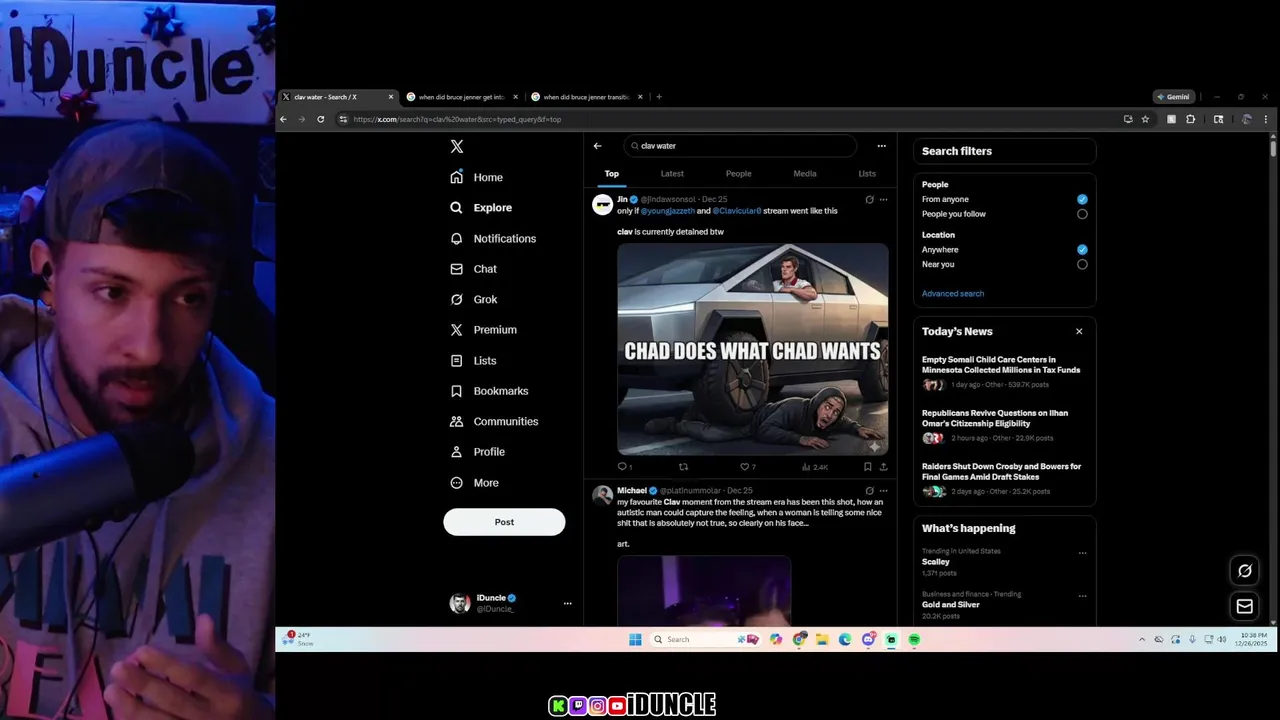Open Profile in the sidebar
Screen dimensions: 1280x720
click(x=477, y=452)
